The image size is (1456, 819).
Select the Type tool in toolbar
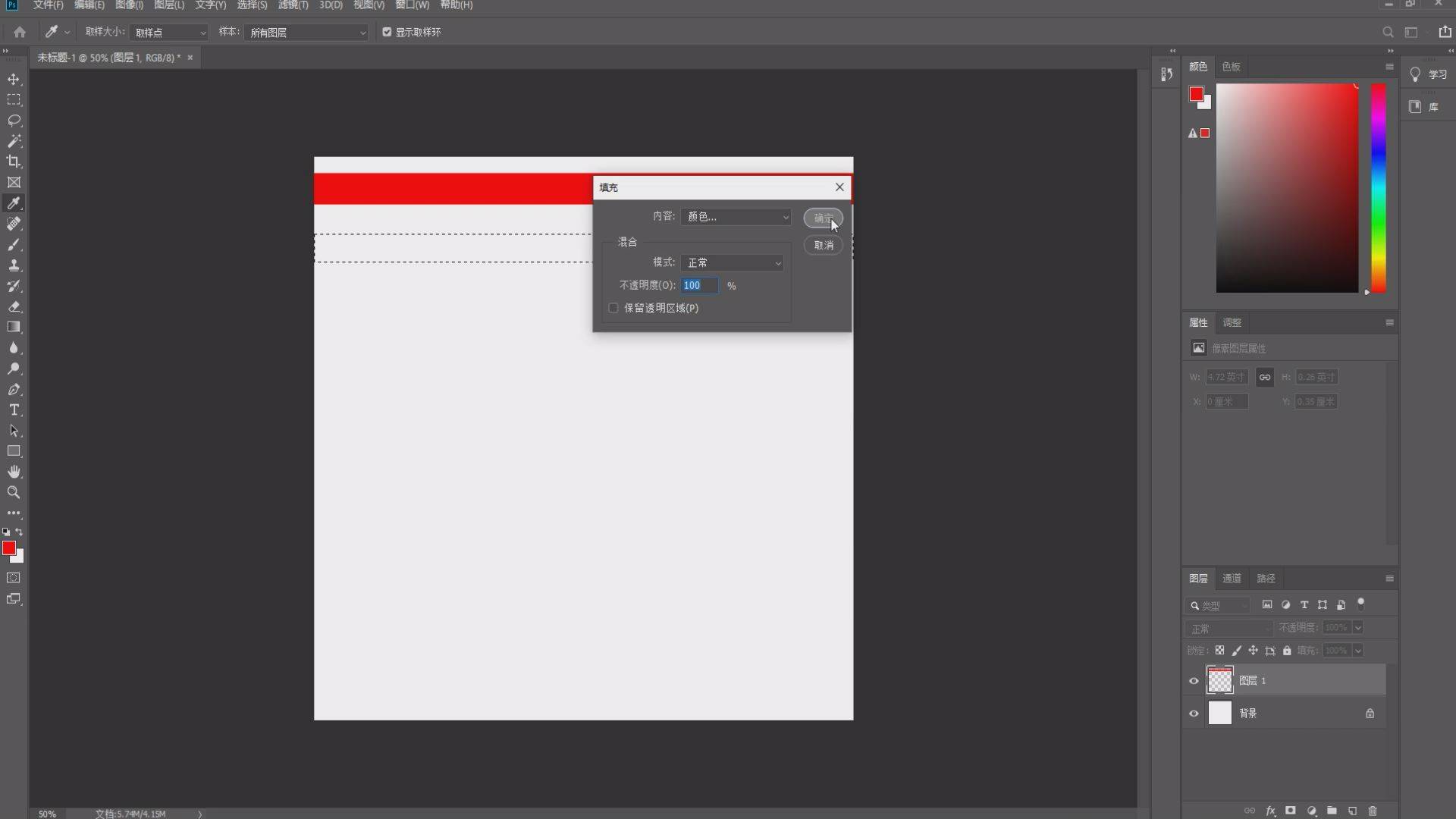tap(14, 410)
